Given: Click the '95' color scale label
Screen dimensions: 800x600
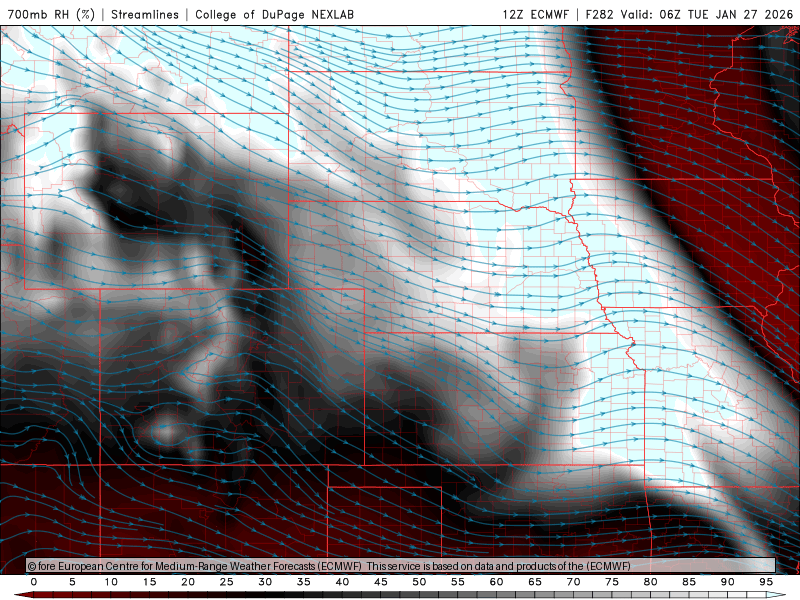Looking at the screenshot, I should 766,582.
